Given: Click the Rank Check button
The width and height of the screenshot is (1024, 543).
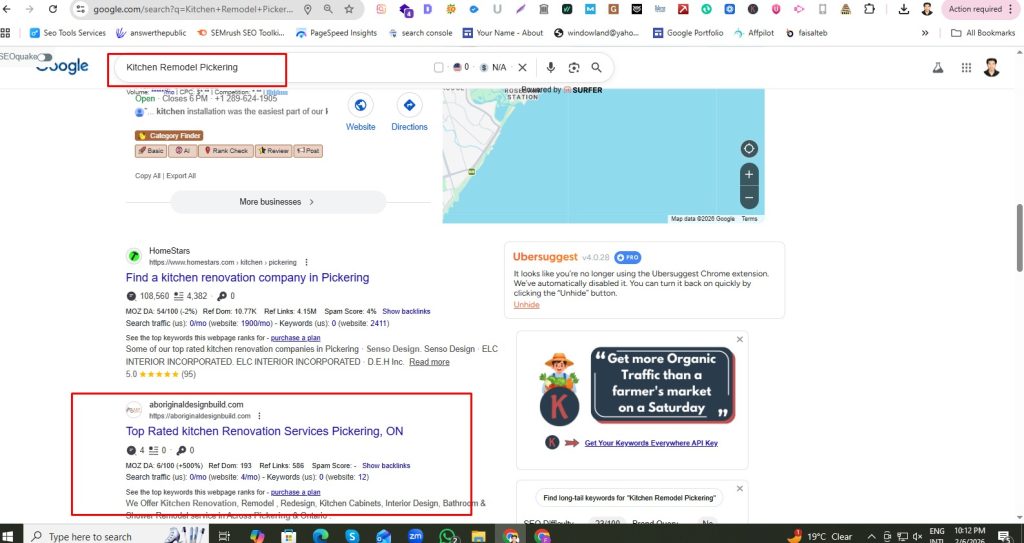Looking at the screenshot, I should click(225, 151).
